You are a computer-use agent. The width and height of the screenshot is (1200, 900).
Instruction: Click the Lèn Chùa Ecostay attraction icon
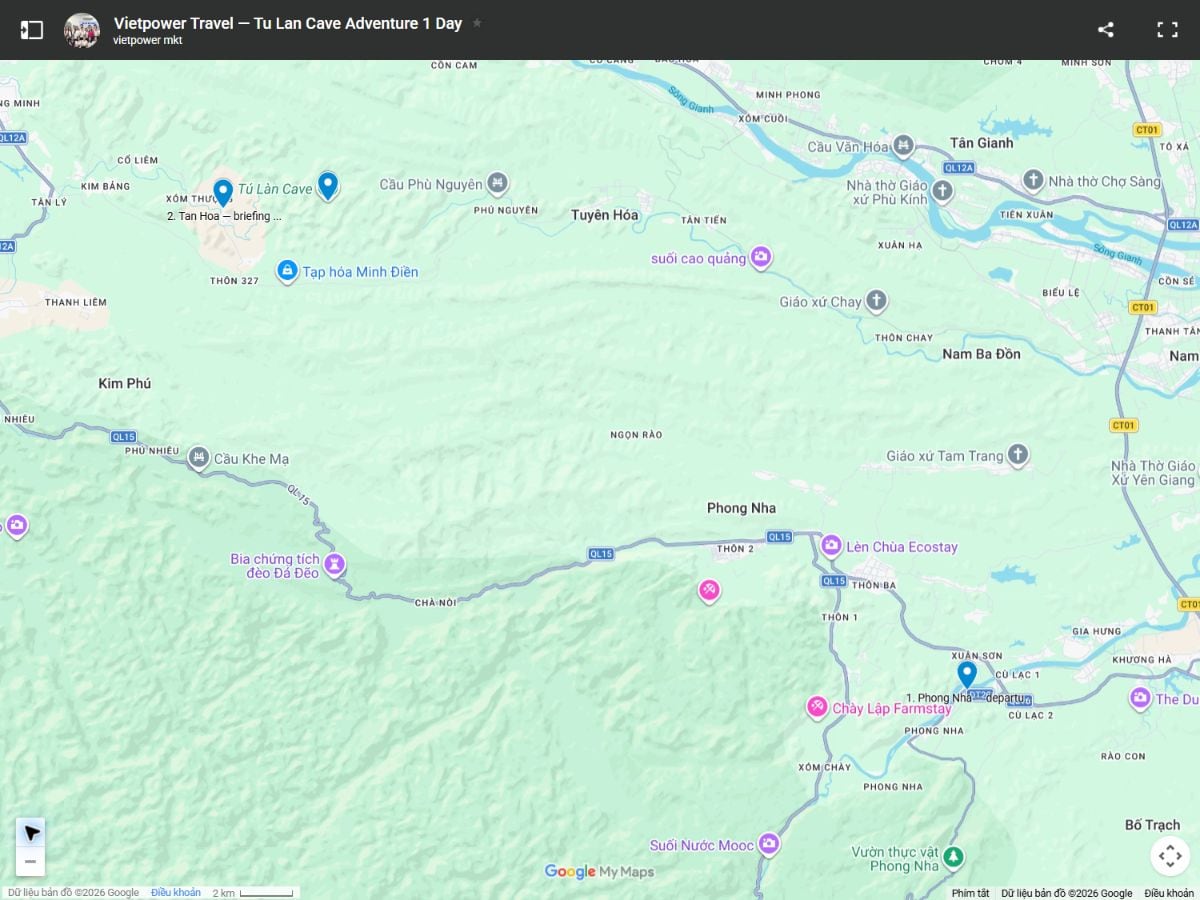831,546
